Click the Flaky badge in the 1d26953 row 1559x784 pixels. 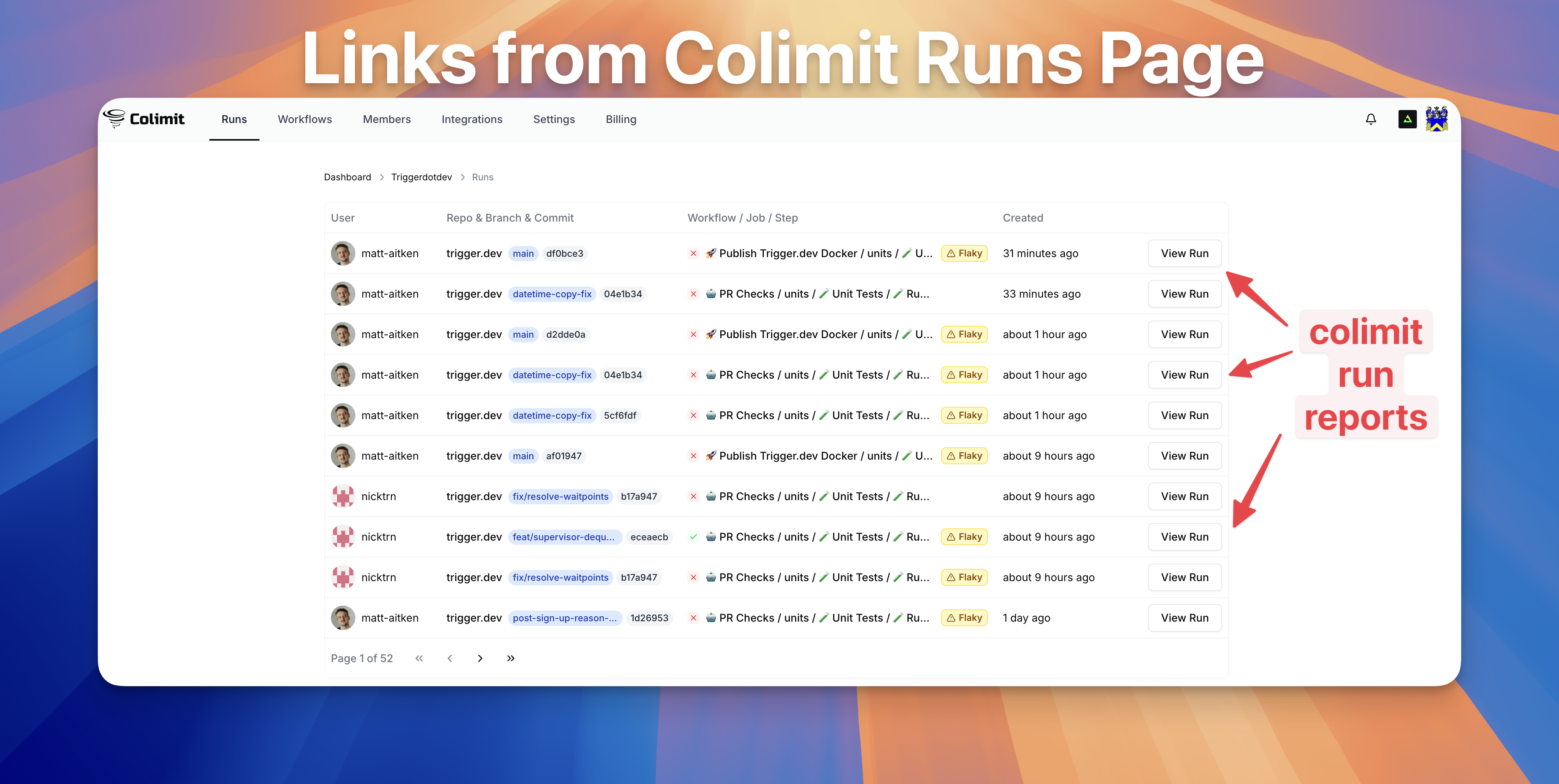click(964, 618)
